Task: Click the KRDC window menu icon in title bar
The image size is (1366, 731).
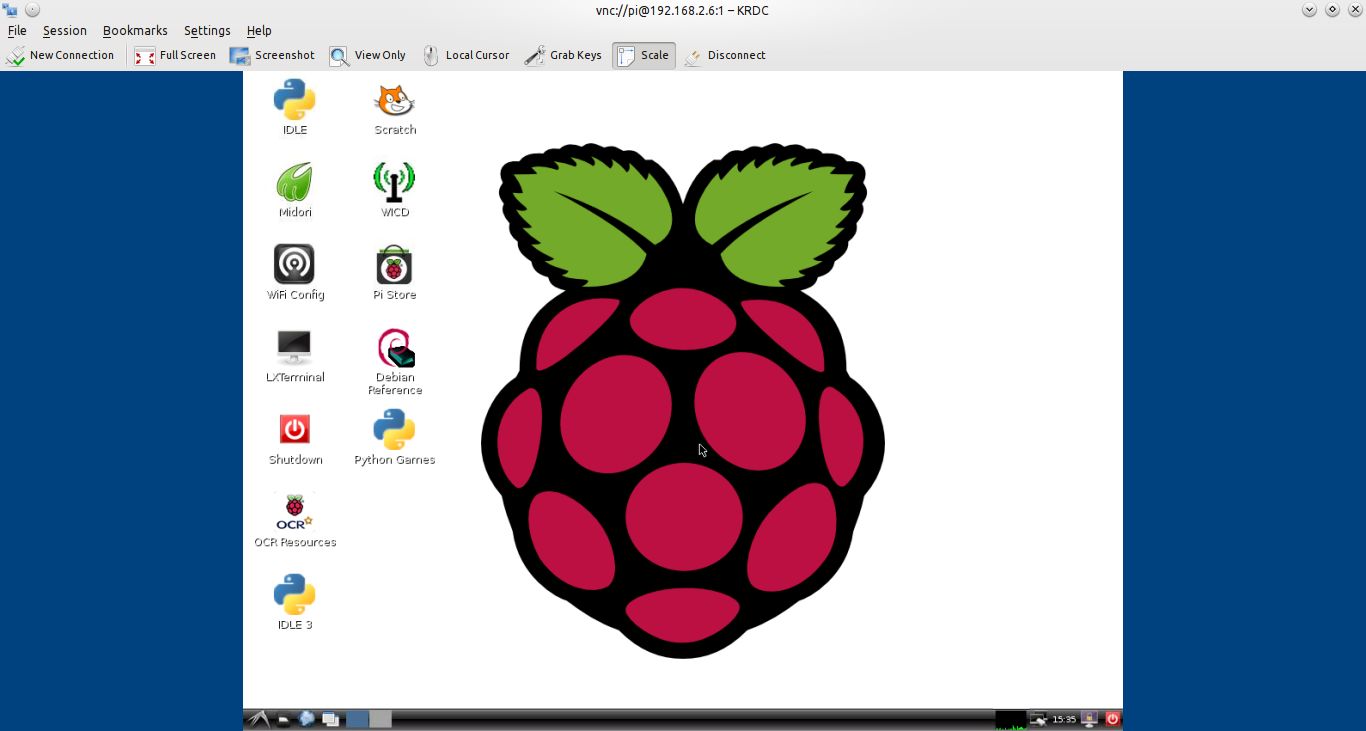Action: (x=10, y=10)
